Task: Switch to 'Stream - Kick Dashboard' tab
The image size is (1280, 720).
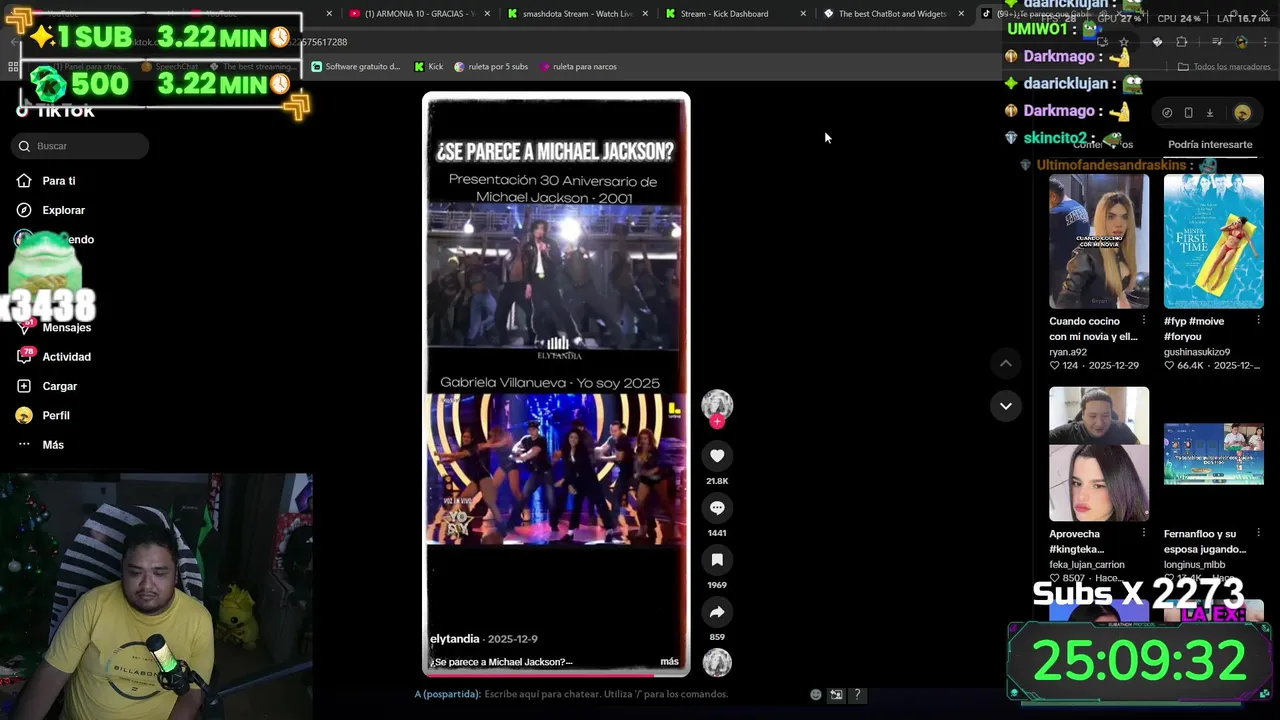Action: point(731,14)
